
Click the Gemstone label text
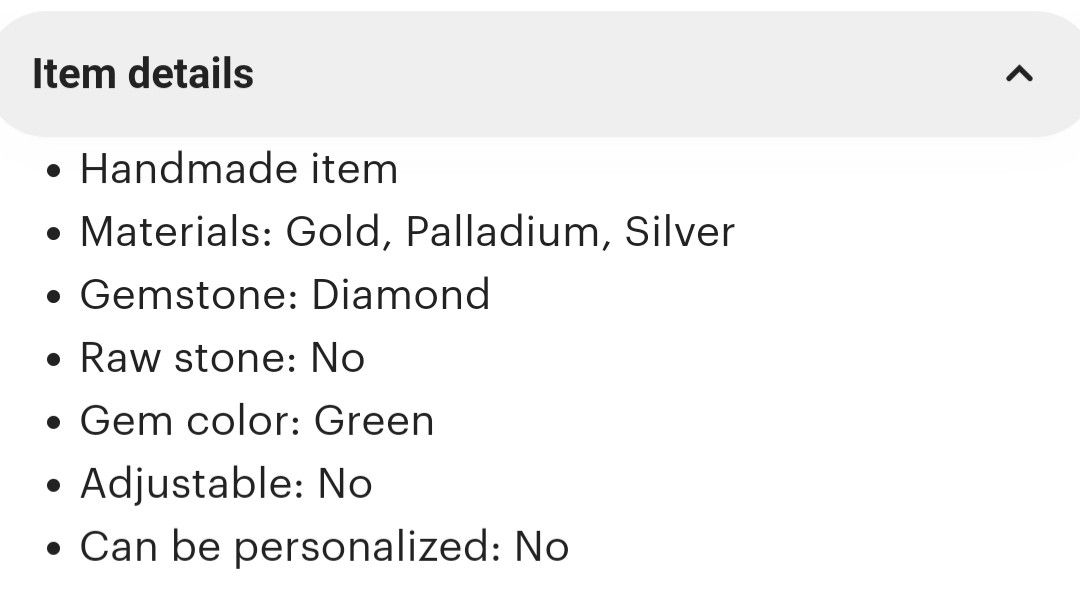pos(189,295)
